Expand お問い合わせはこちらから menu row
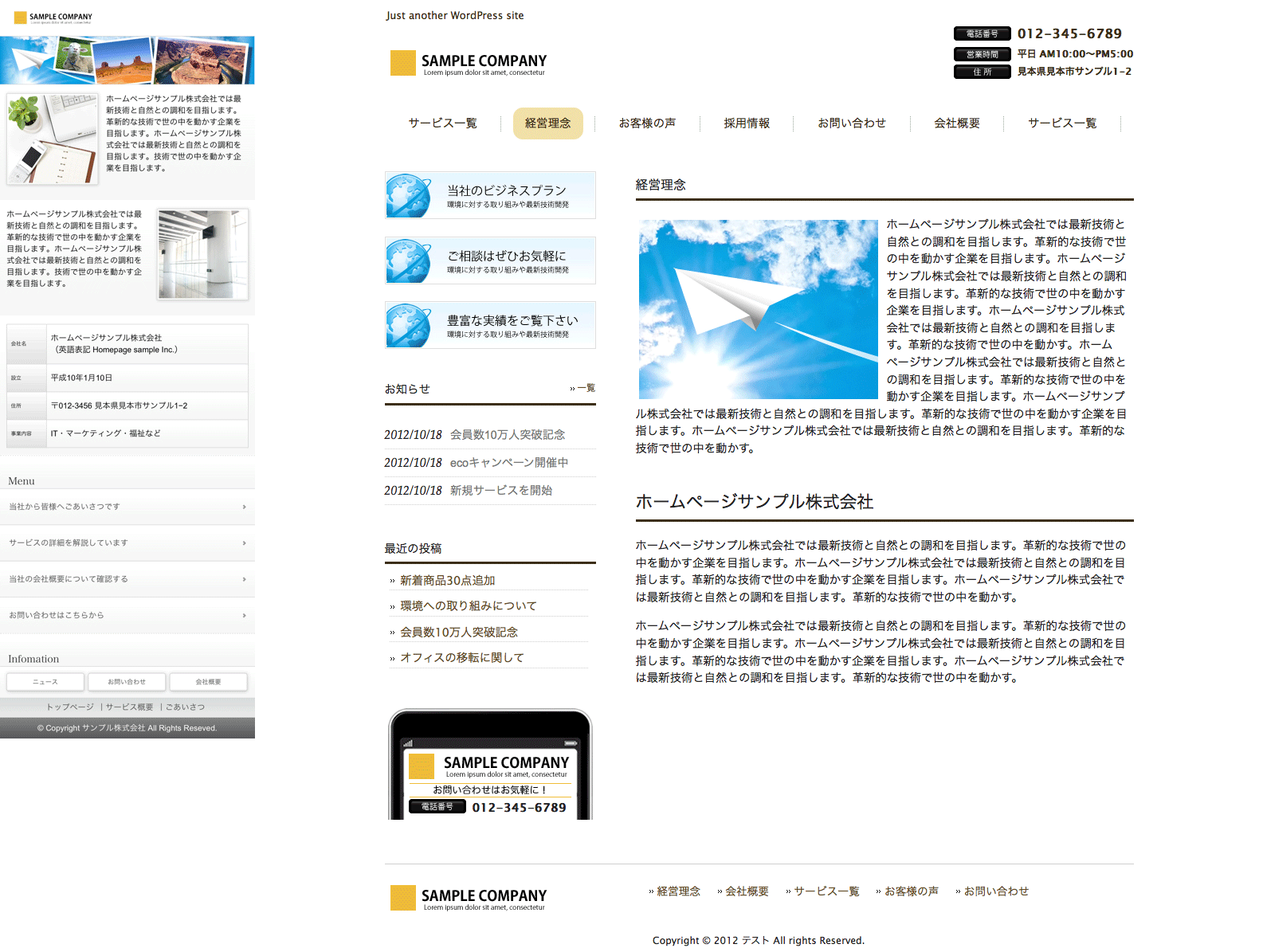Screen dimensions: 1263x952 [x=127, y=616]
